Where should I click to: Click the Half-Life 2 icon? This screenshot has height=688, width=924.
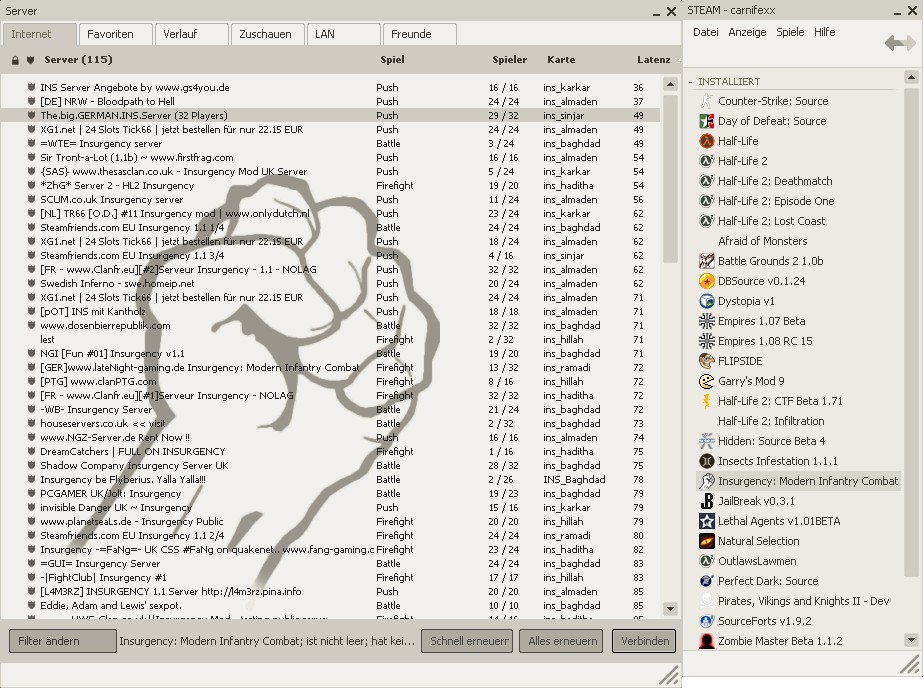pyautogui.click(x=706, y=161)
